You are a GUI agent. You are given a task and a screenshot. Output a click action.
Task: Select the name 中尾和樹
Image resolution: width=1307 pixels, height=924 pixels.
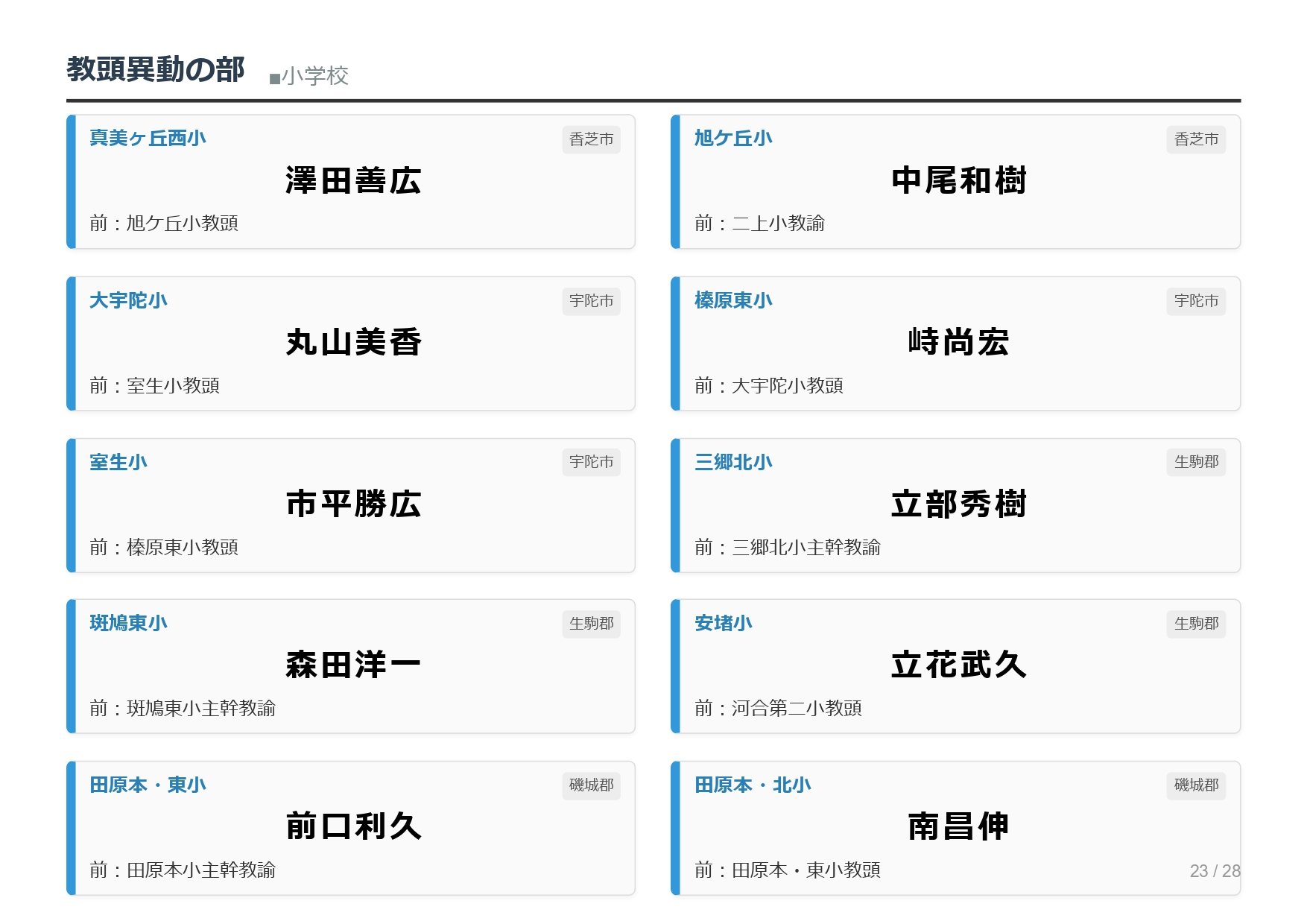[958, 181]
